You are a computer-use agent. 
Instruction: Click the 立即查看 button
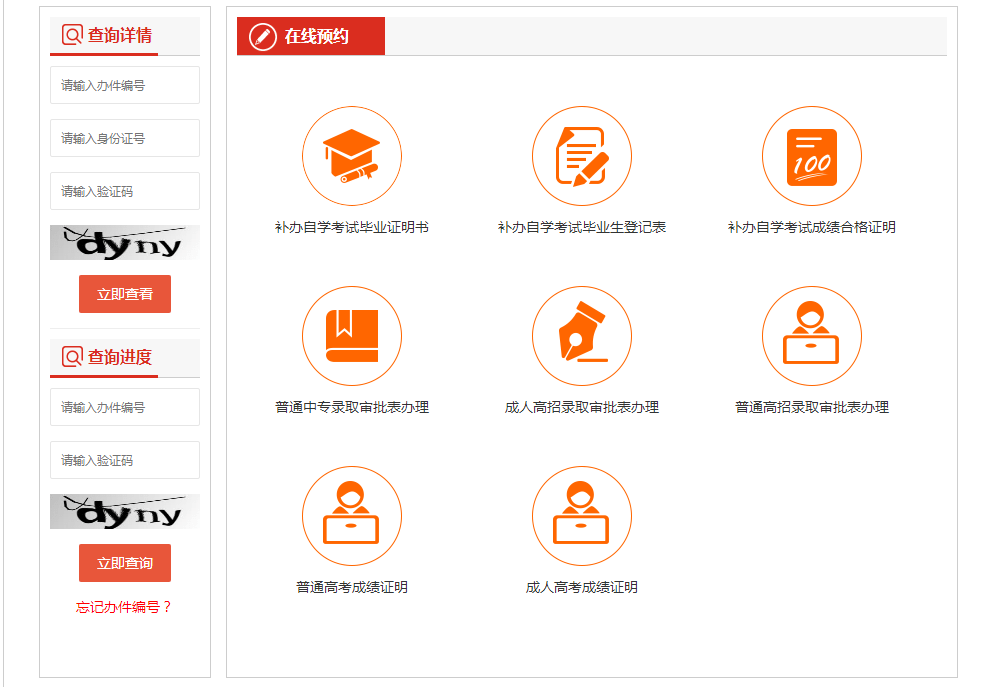[x=125, y=294]
